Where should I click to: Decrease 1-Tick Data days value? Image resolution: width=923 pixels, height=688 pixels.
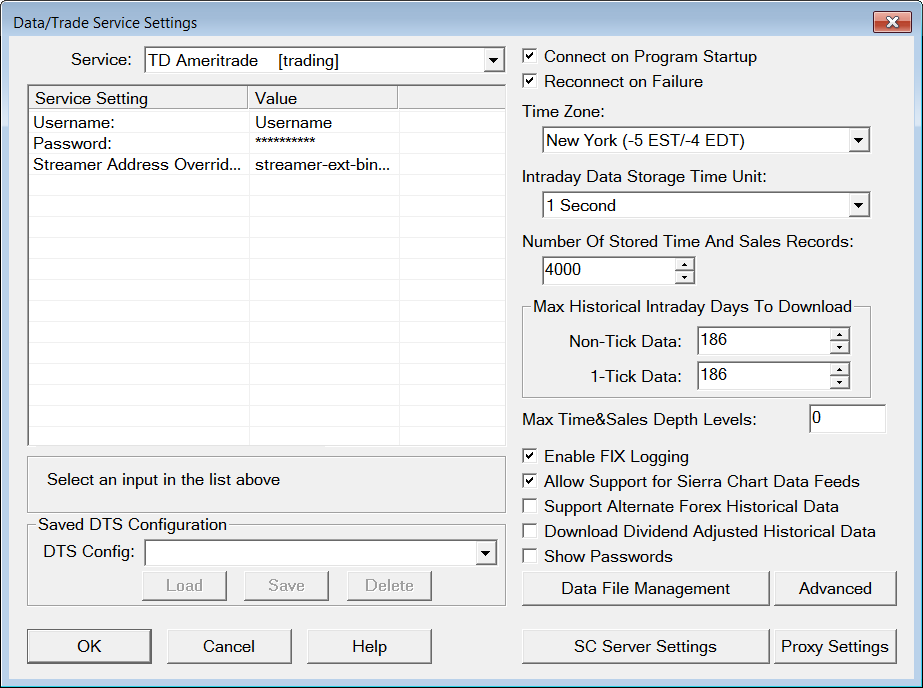point(839,383)
